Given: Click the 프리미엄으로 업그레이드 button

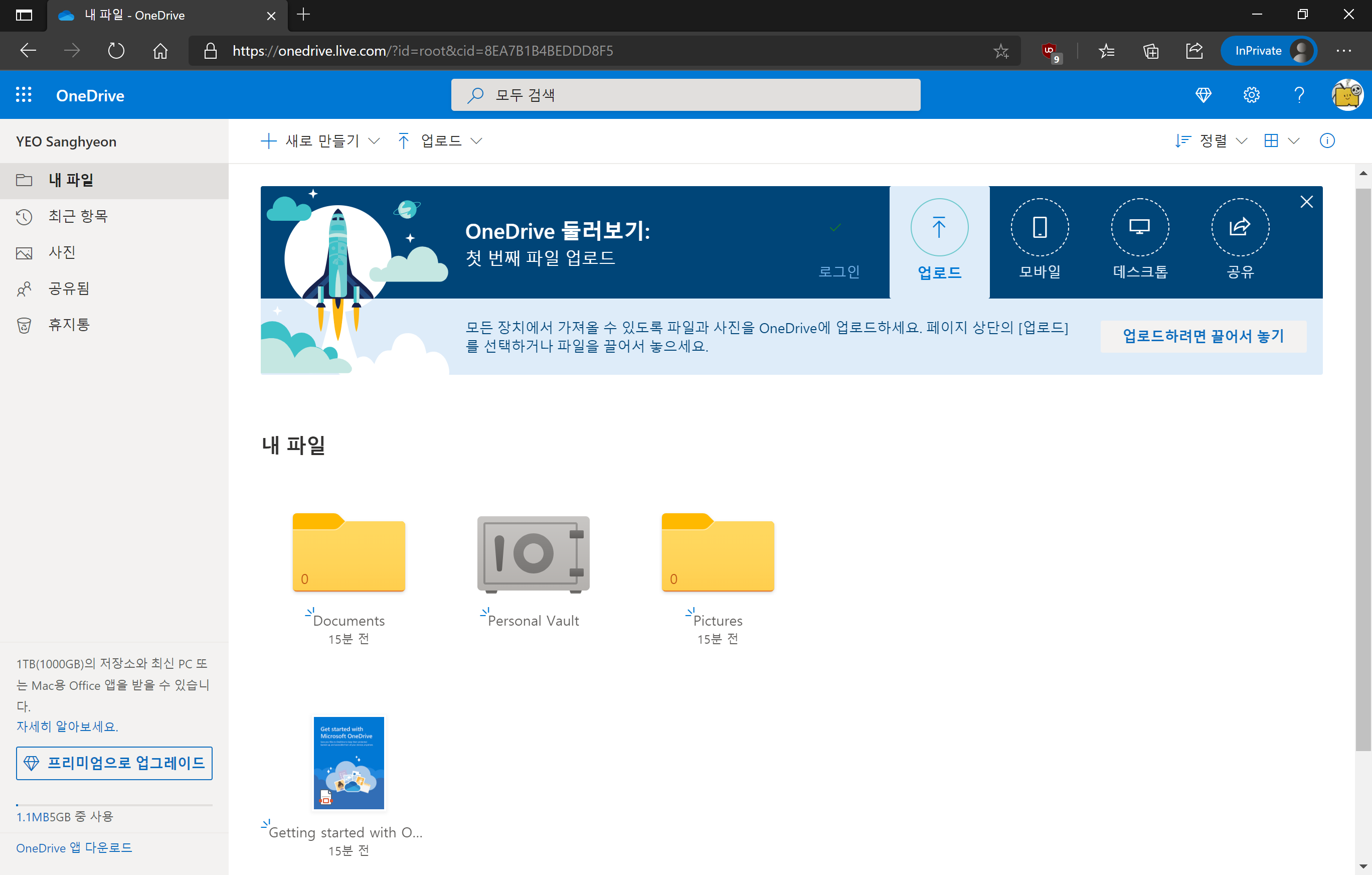Looking at the screenshot, I should point(114,763).
